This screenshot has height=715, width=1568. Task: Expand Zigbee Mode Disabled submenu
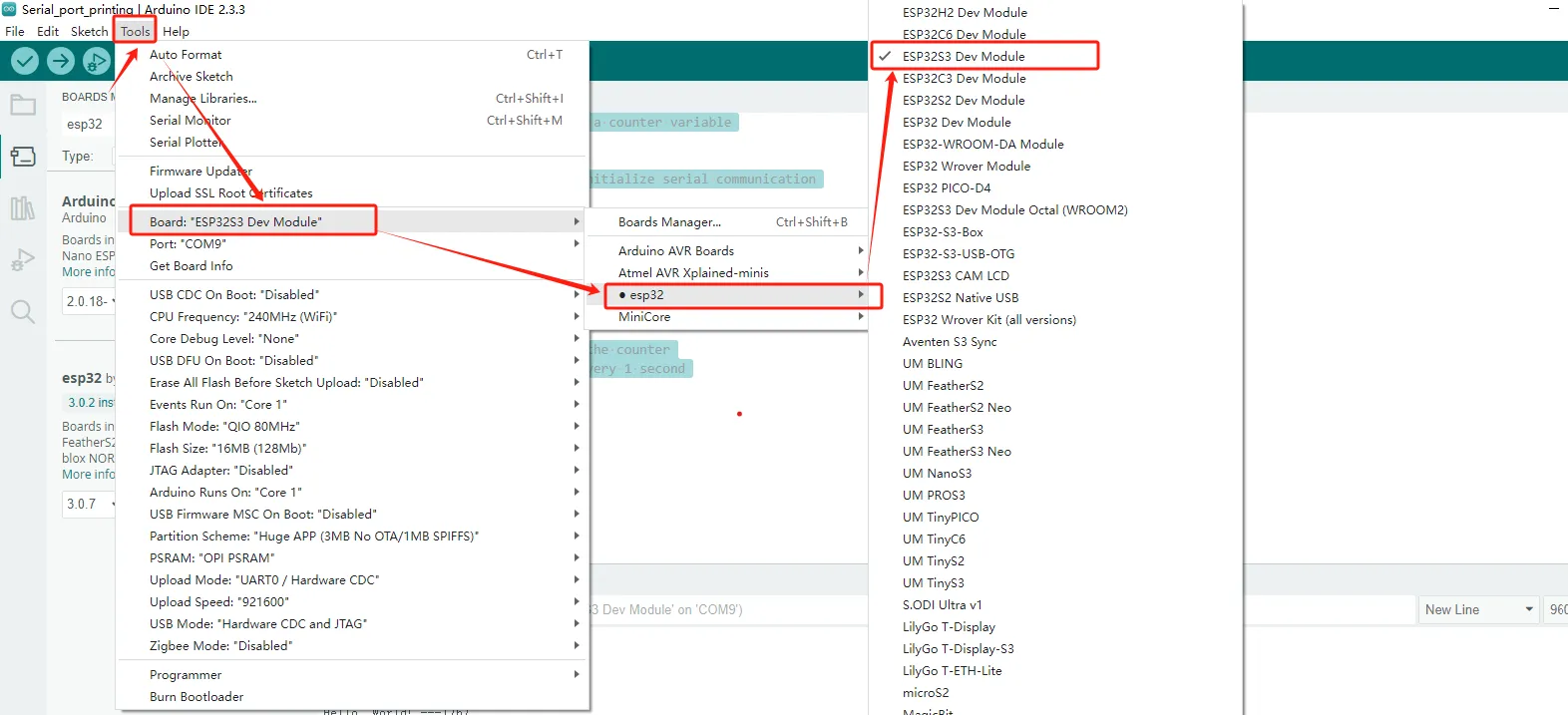[x=353, y=646]
